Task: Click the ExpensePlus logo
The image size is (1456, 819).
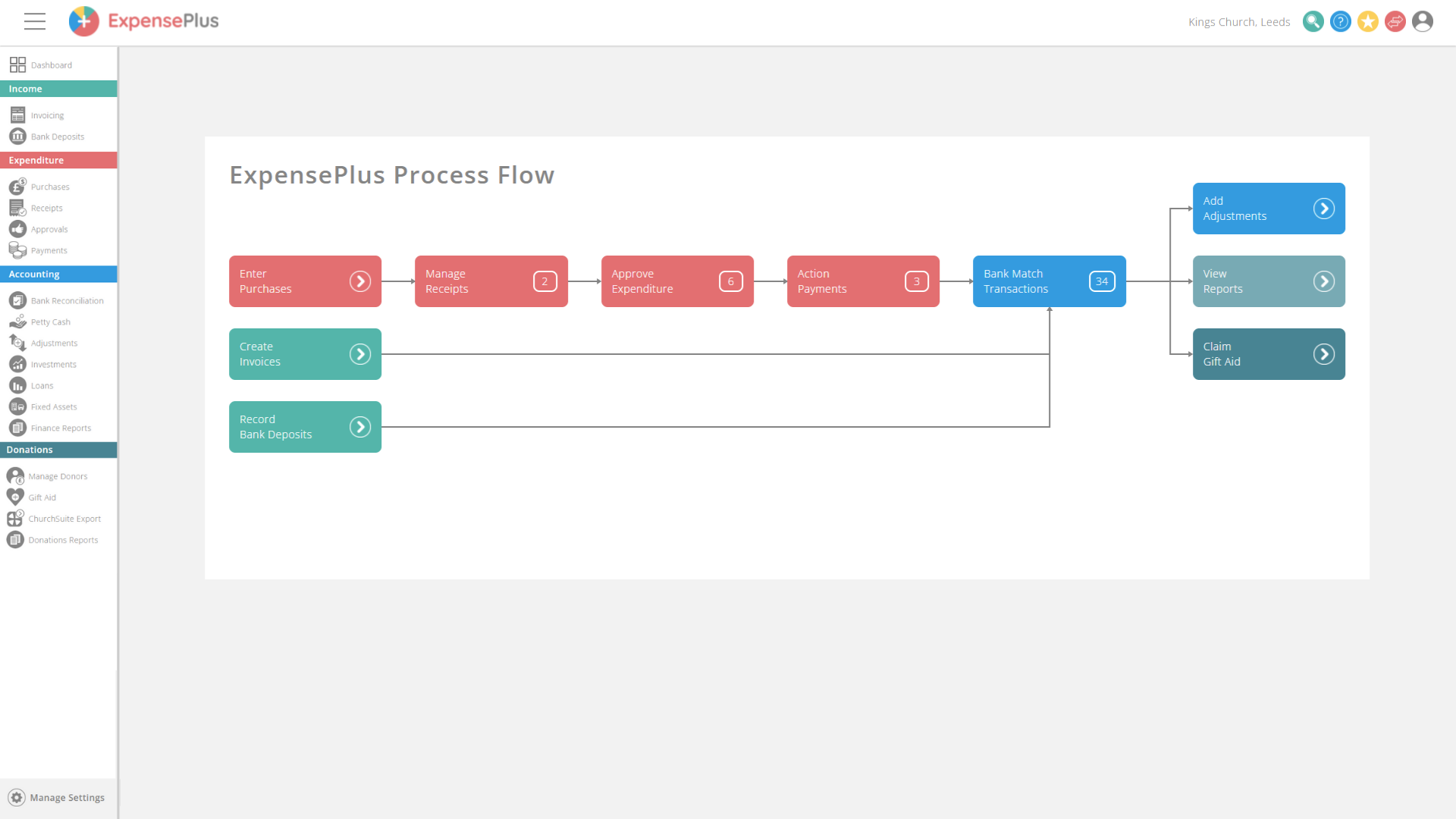Action: click(x=143, y=21)
